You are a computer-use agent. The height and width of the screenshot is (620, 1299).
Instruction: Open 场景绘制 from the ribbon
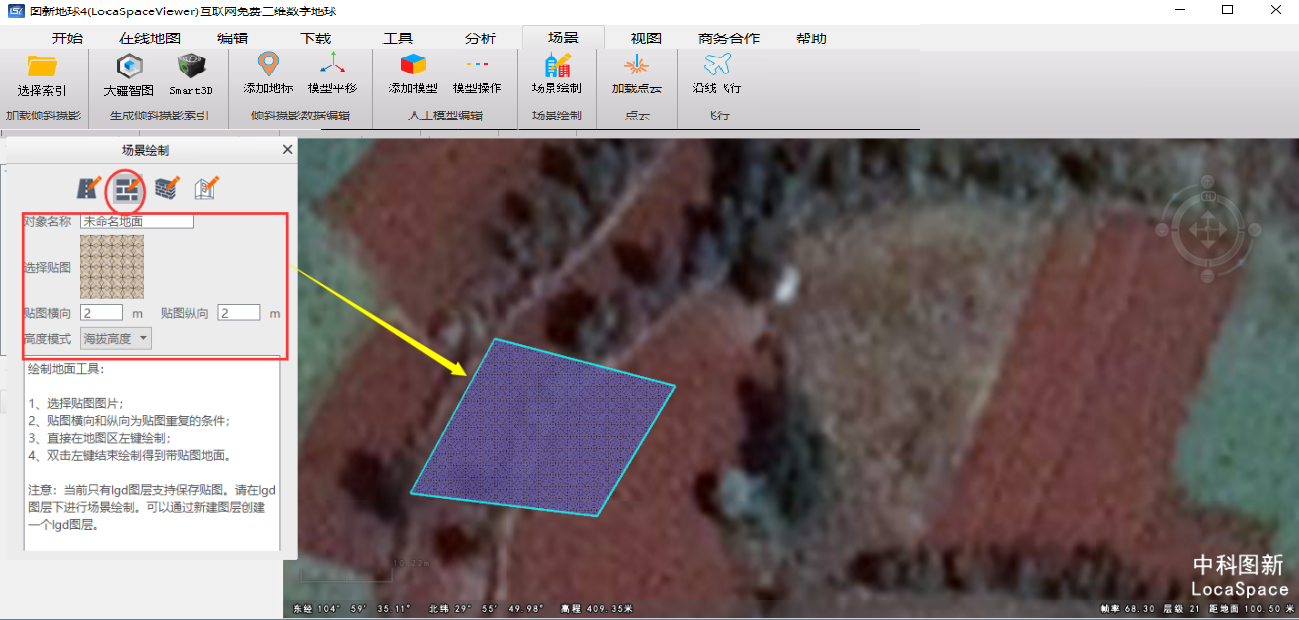556,68
